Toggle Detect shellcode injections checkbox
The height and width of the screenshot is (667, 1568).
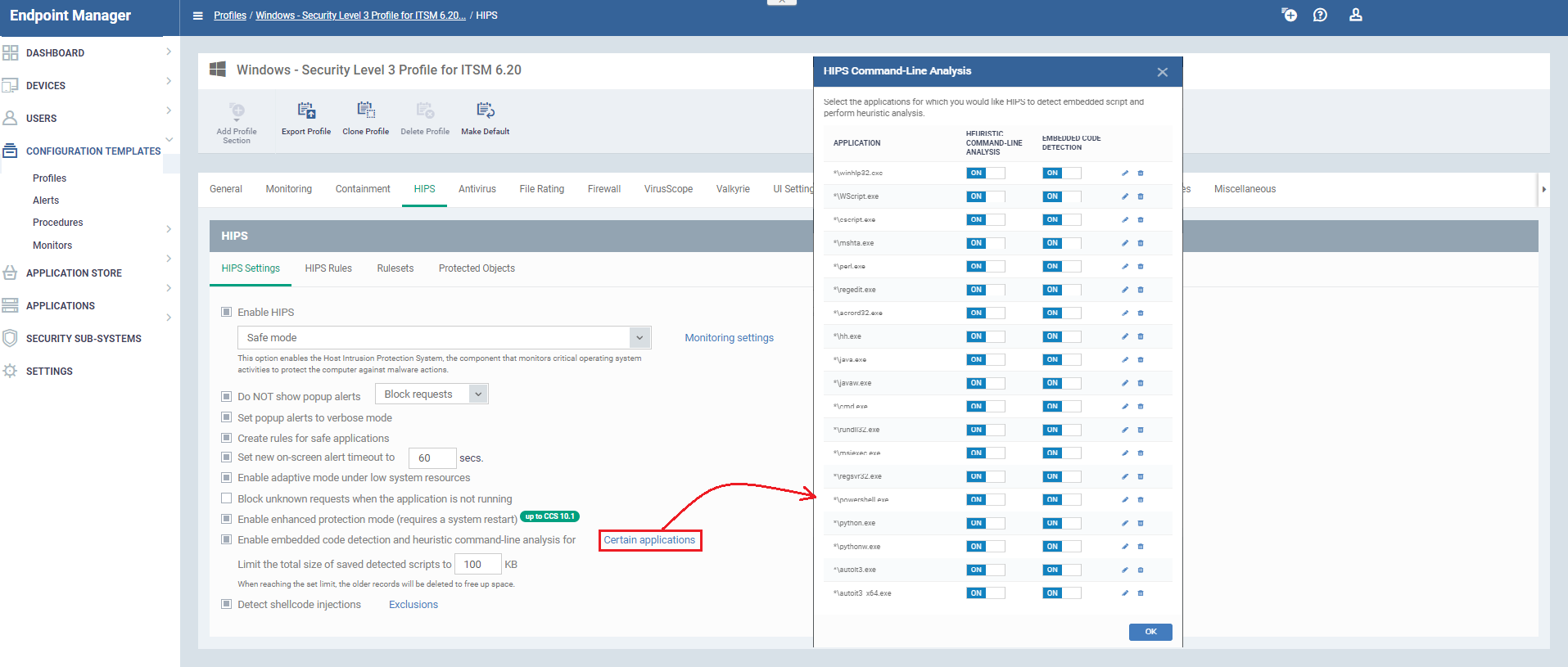[x=227, y=604]
